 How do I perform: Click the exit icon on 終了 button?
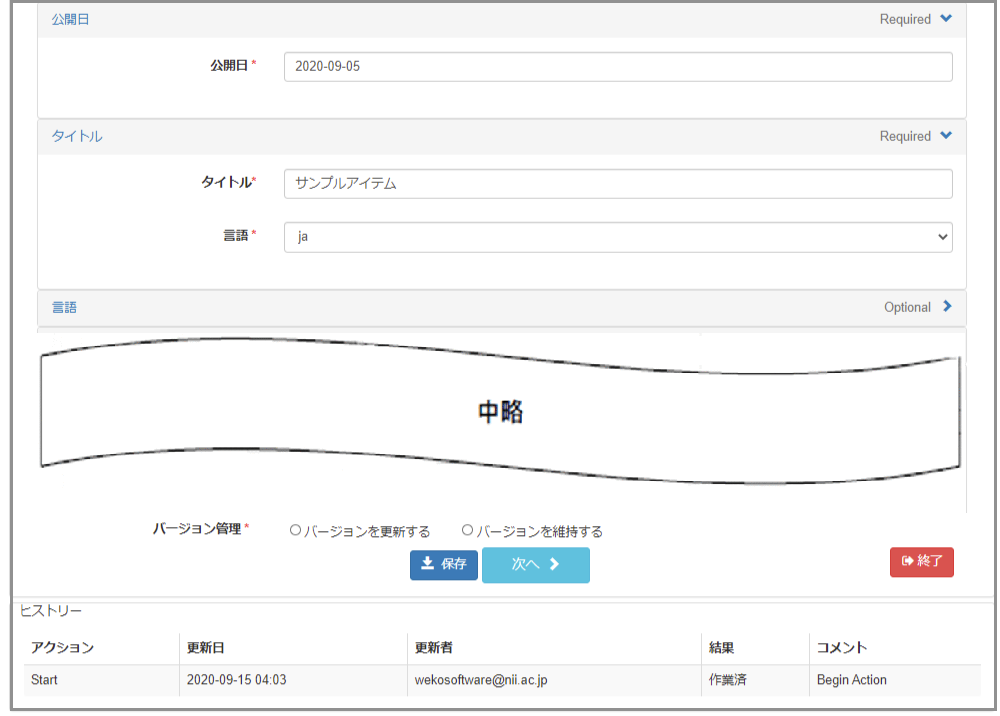click(908, 562)
